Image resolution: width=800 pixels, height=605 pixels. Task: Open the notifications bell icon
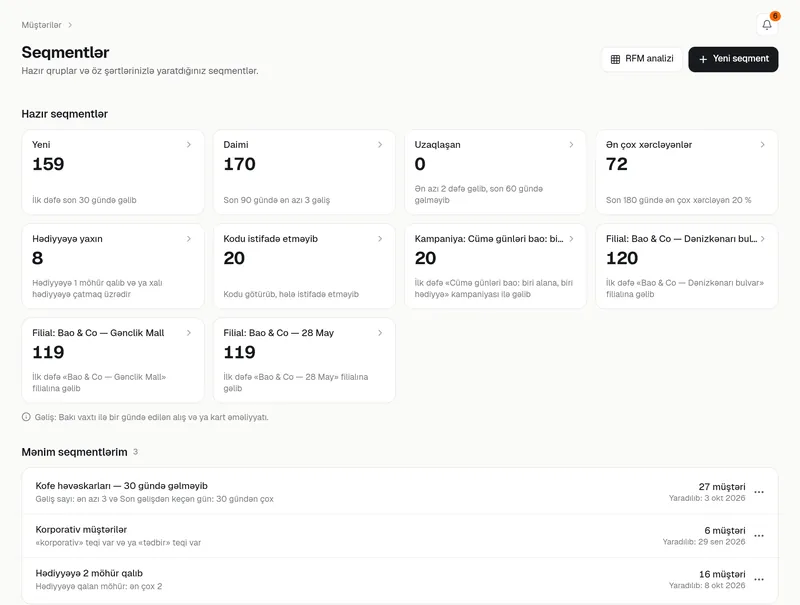(767, 24)
